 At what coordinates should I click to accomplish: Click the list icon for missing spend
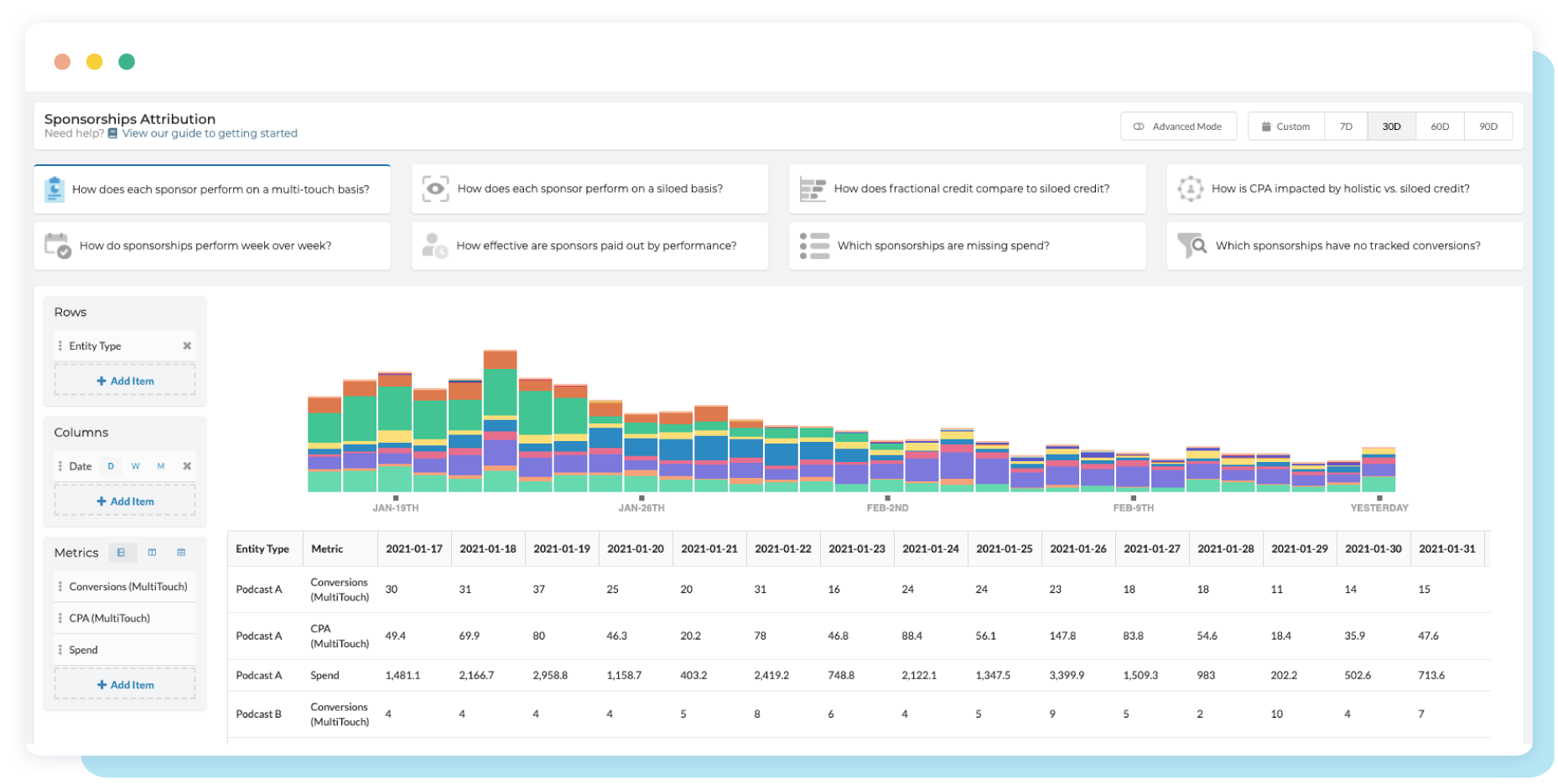click(814, 246)
